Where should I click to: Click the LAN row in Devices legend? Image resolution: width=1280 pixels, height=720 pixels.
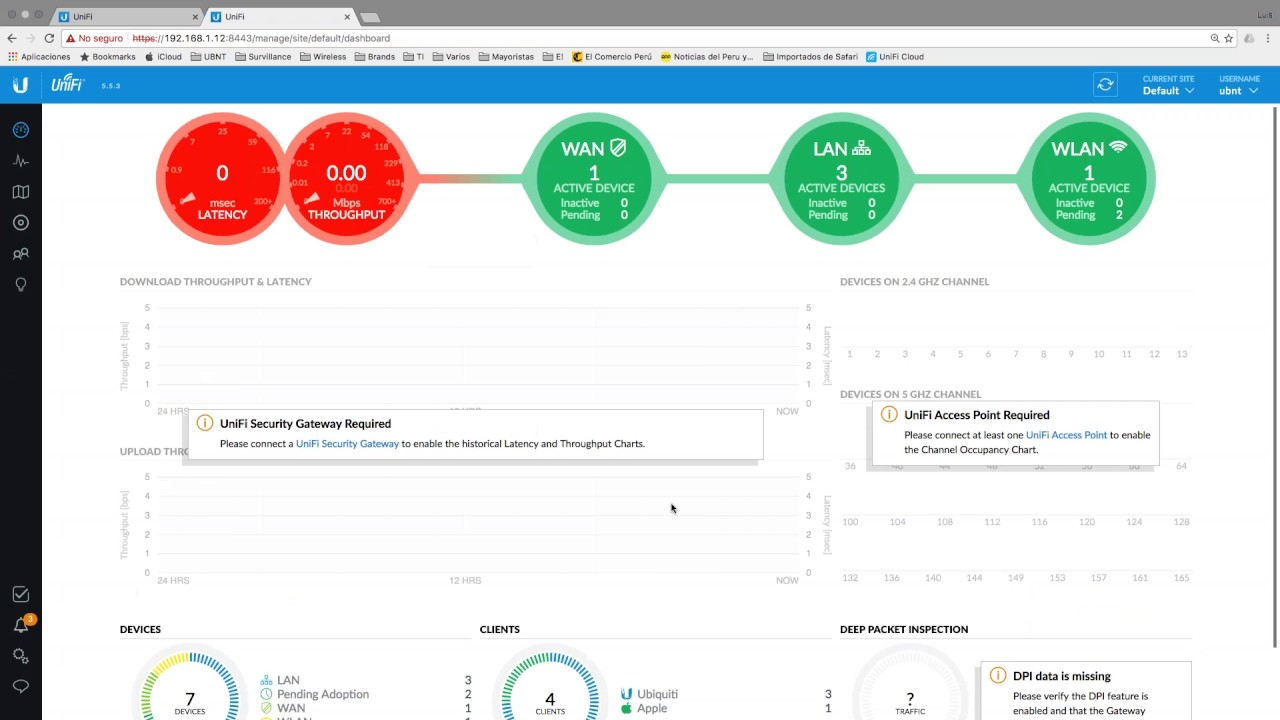coord(365,680)
